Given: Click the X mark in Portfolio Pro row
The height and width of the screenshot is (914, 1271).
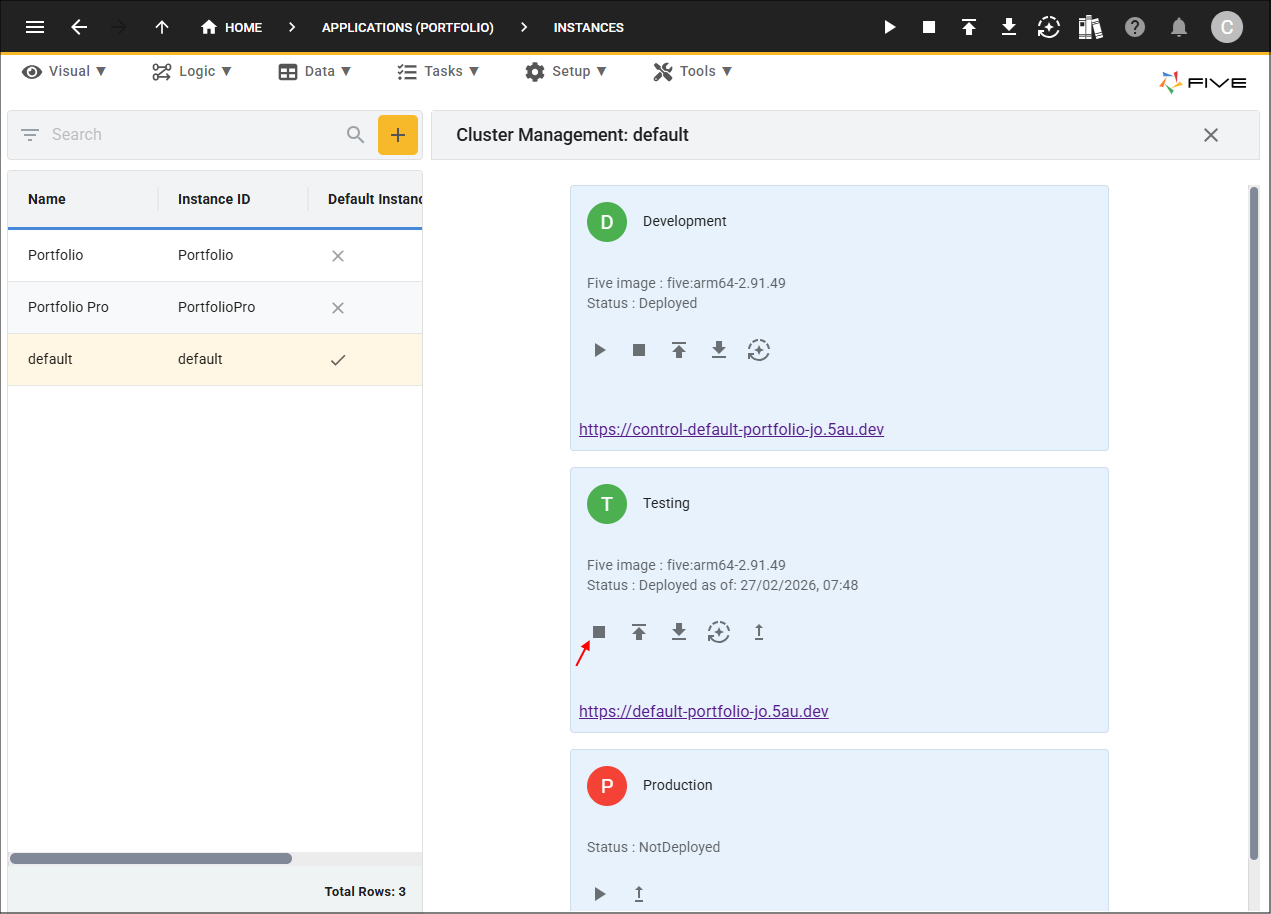Looking at the screenshot, I should 338,307.
